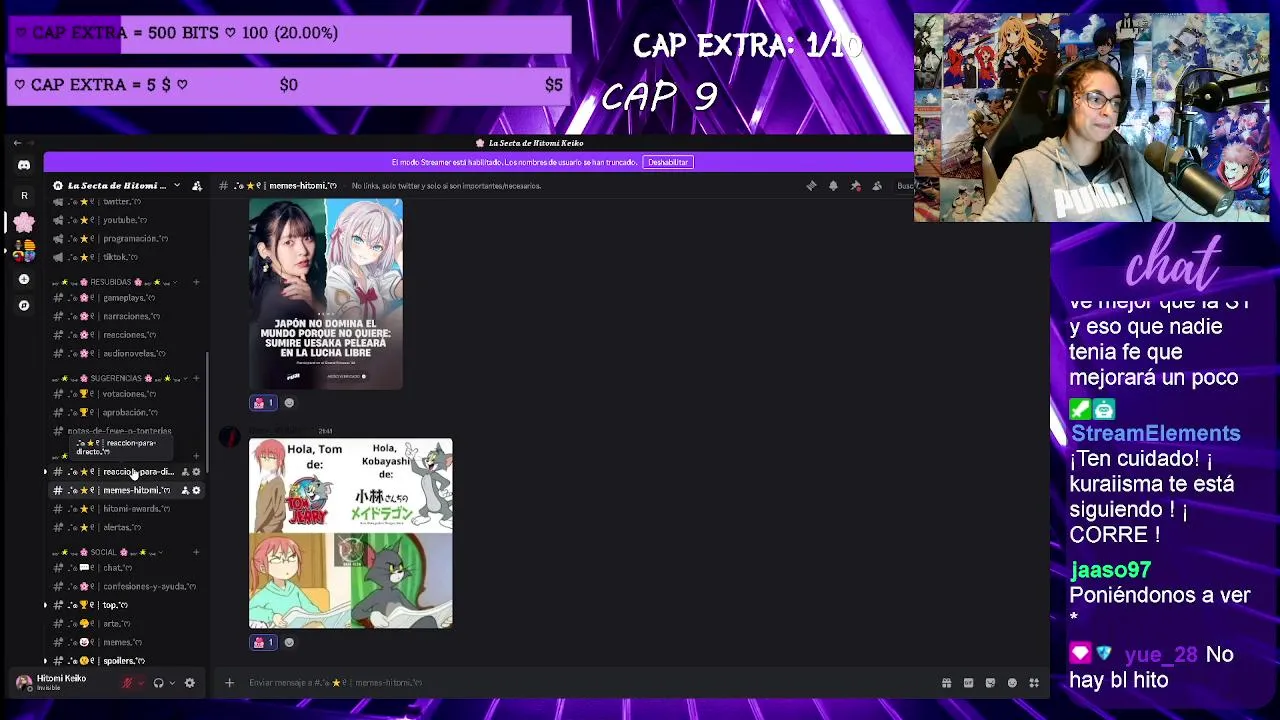
Task: Add reaction to Sumire Uesaka image post
Action: (289, 403)
